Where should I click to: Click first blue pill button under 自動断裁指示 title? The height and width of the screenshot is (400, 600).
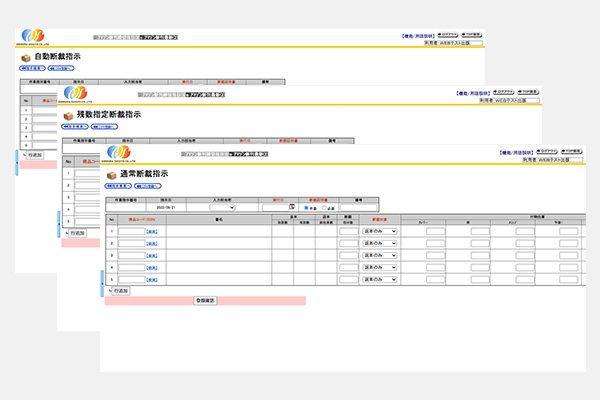tap(33, 69)
